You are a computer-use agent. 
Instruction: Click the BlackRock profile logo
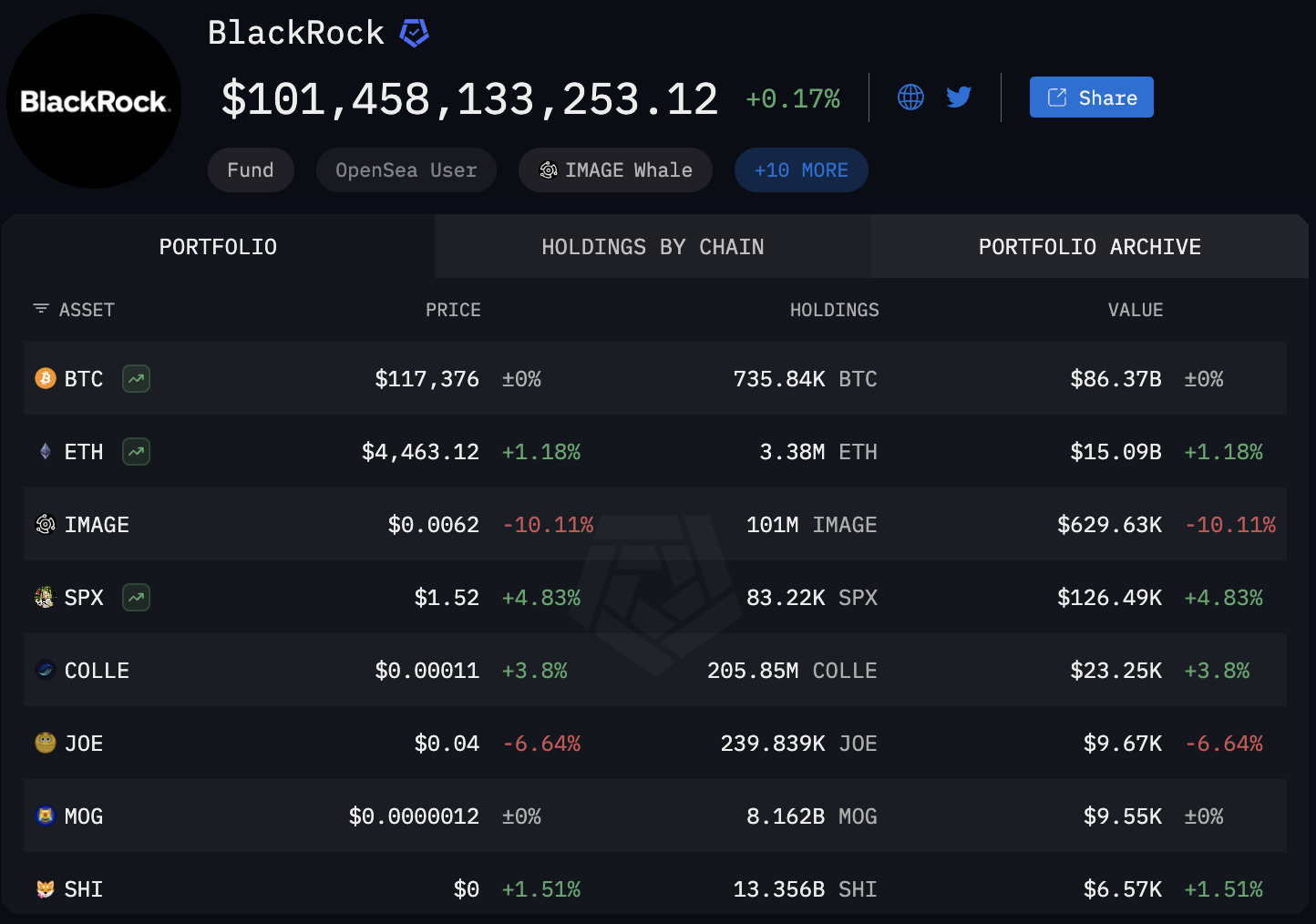coord(94,101)
